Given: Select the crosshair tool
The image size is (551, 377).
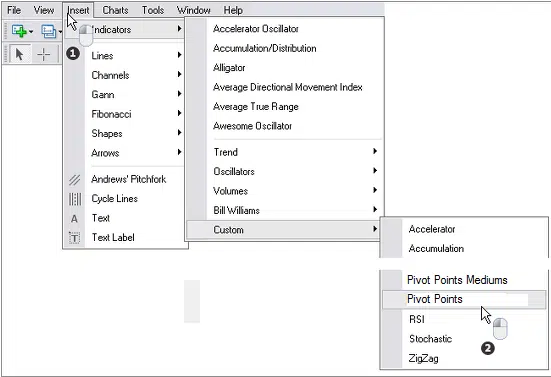Looking at the screenshot, I should click(x=44, y=54).
